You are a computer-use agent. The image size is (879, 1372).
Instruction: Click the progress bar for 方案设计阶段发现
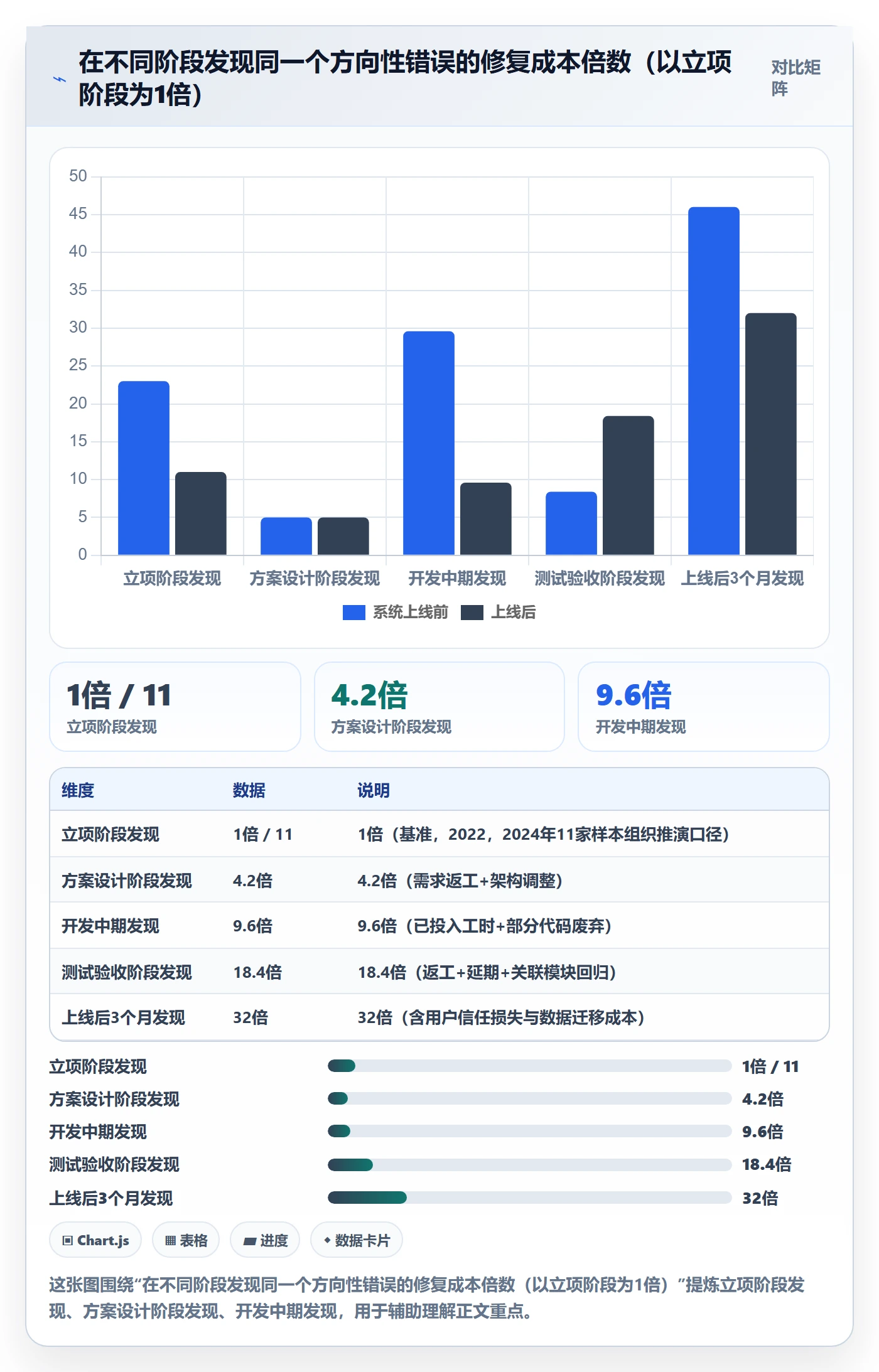(x=530, y=1098)
